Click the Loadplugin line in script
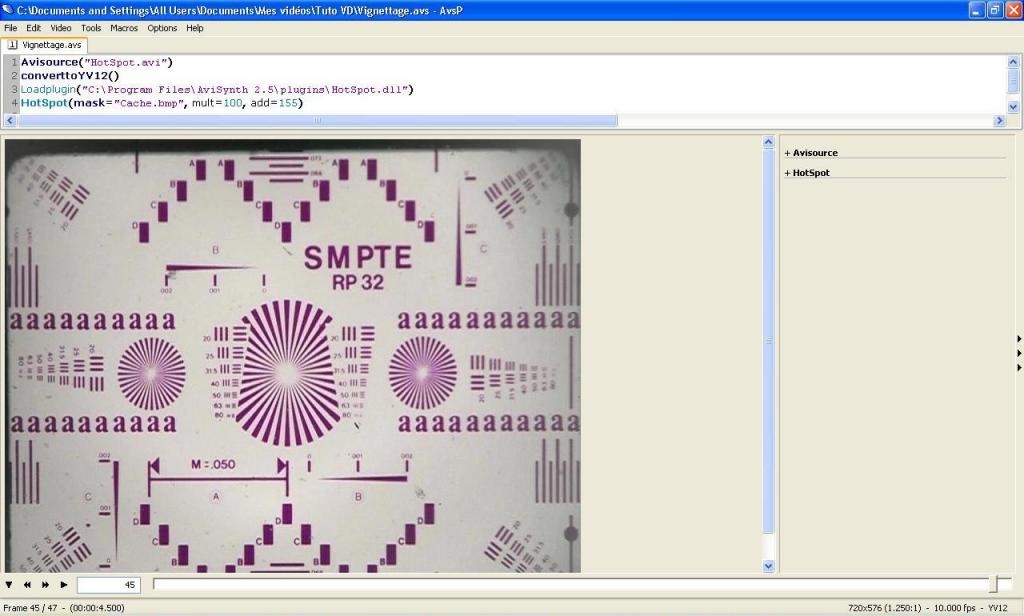This screenshot has width=1024, height=616. pyautogui.click(x=217, y=89)
